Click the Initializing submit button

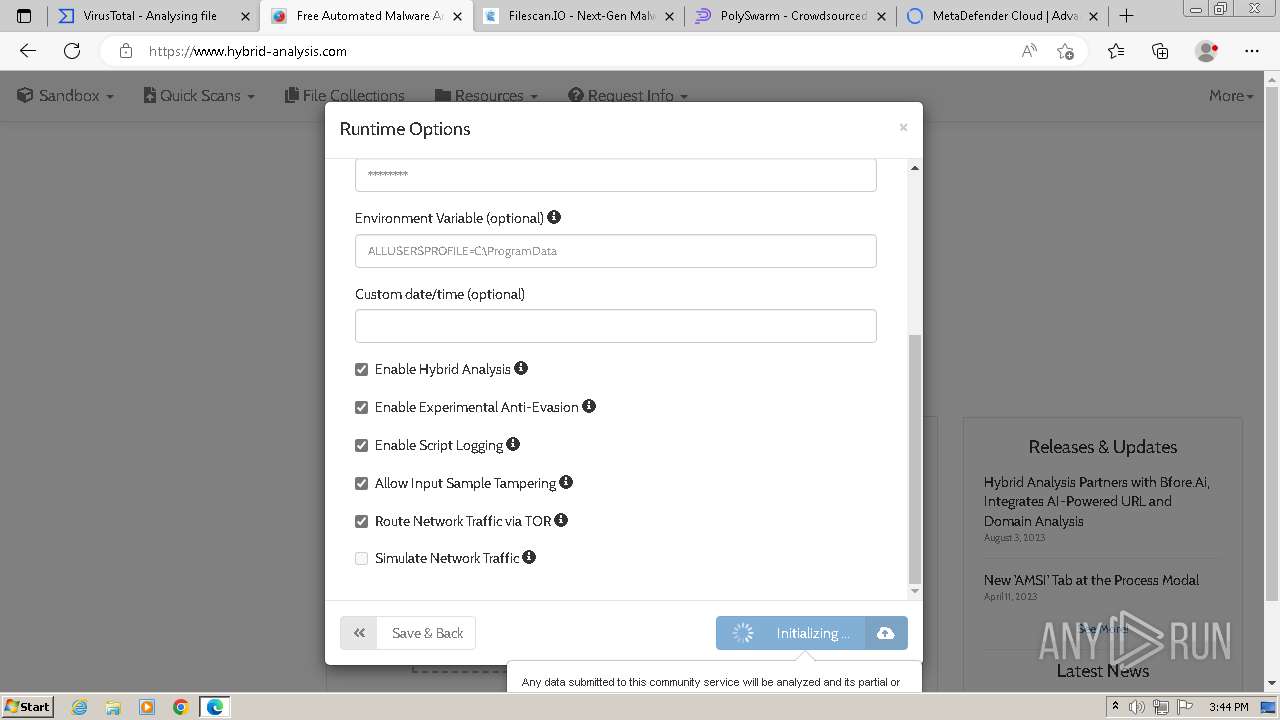coord(790,633)
